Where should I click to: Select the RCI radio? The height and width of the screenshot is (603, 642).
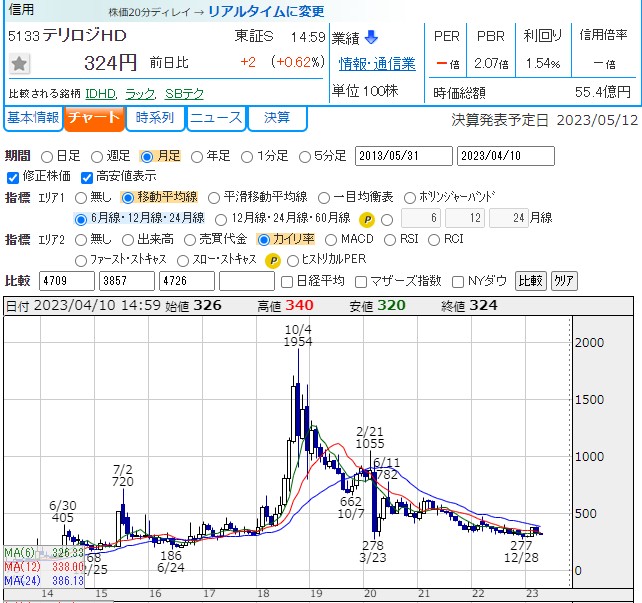[x=434, y=240]
